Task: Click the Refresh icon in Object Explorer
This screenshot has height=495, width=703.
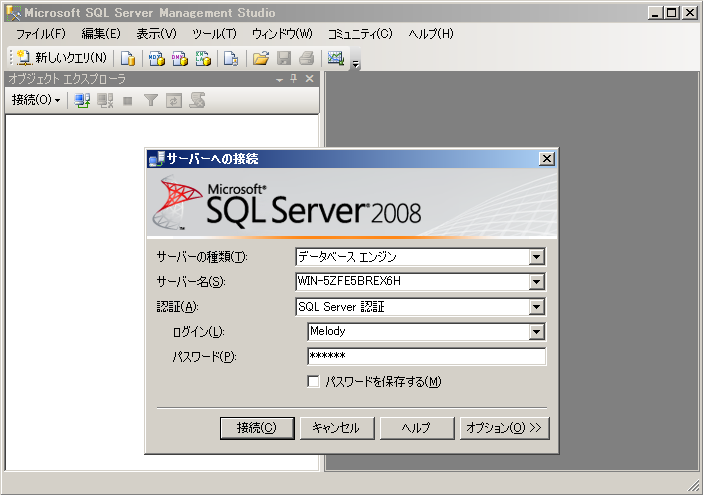Action: pos(174,100)
